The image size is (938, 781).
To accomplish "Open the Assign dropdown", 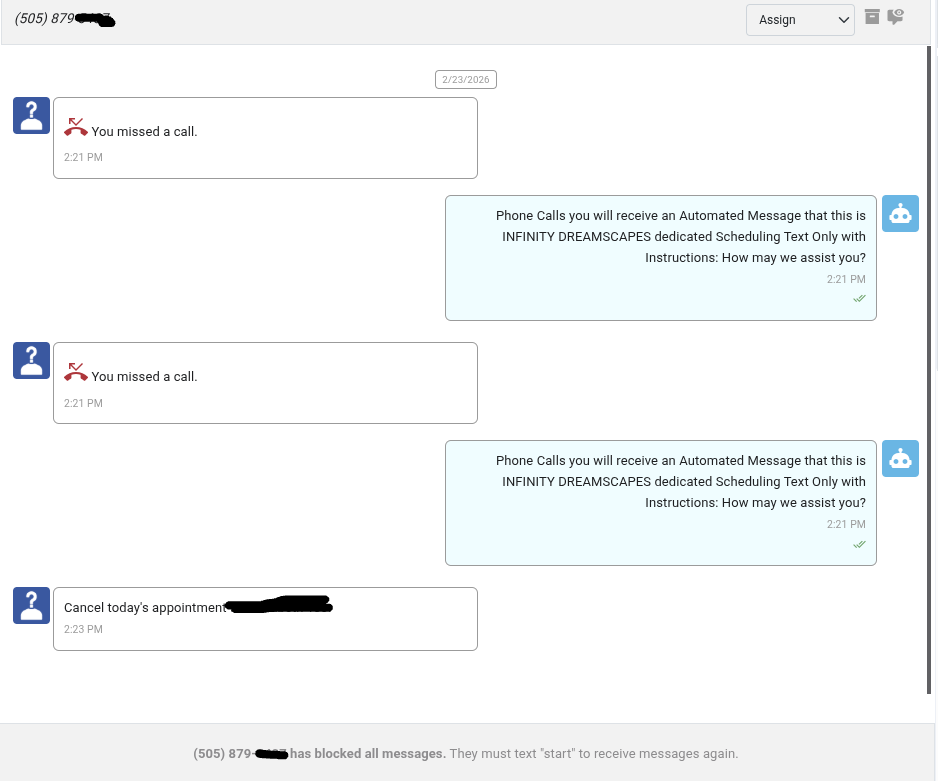I will pos(800,20).
